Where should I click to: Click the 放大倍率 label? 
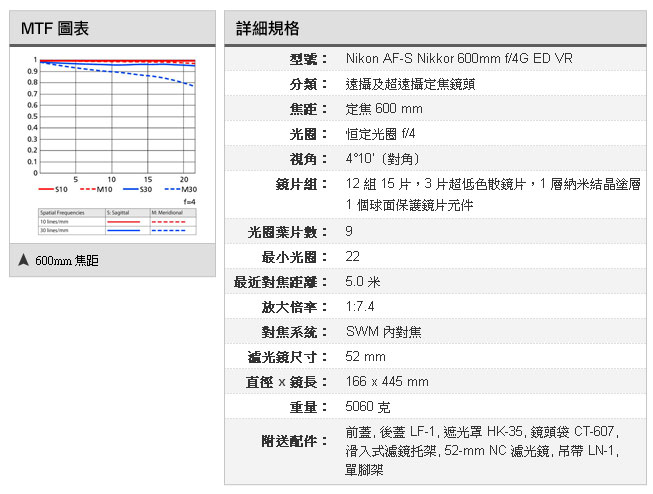coord(294,307)
